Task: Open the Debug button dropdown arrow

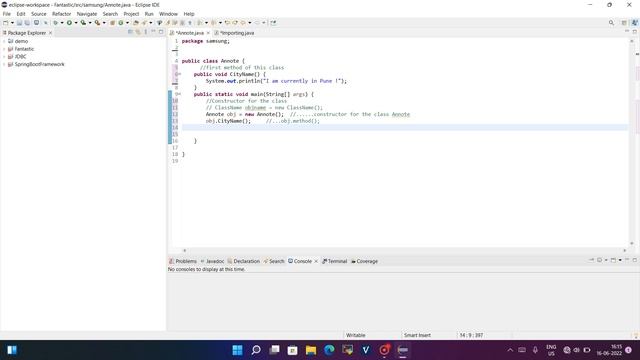Action: click(62, 23)
